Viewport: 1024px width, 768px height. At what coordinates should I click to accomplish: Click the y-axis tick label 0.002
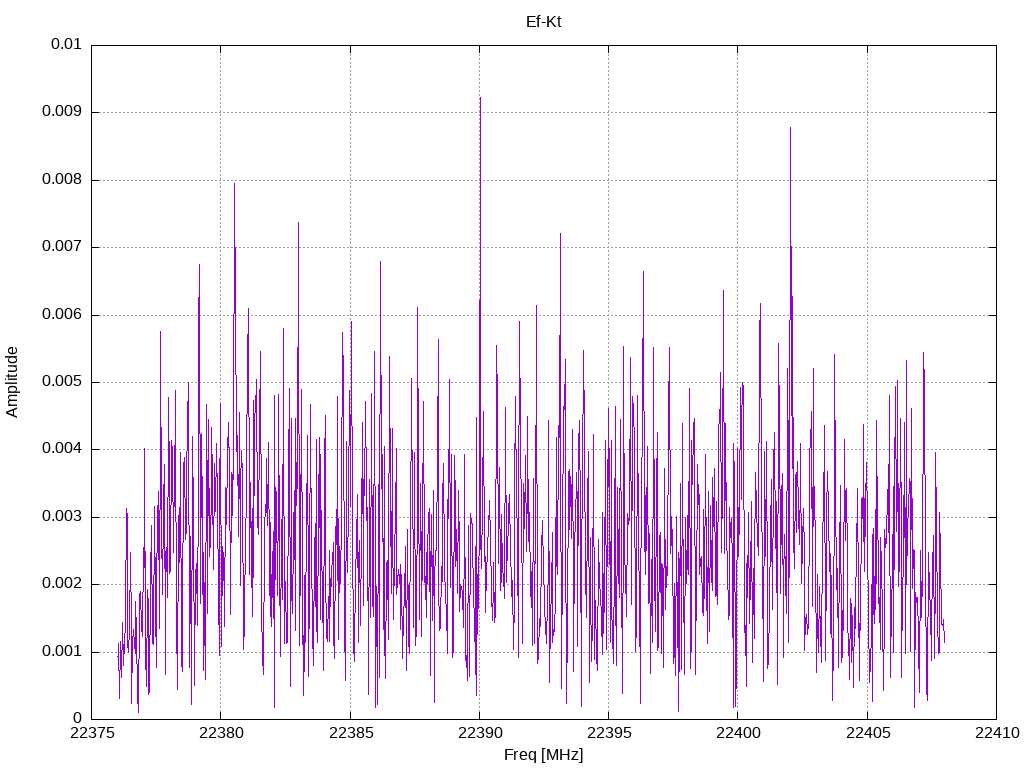62,584
